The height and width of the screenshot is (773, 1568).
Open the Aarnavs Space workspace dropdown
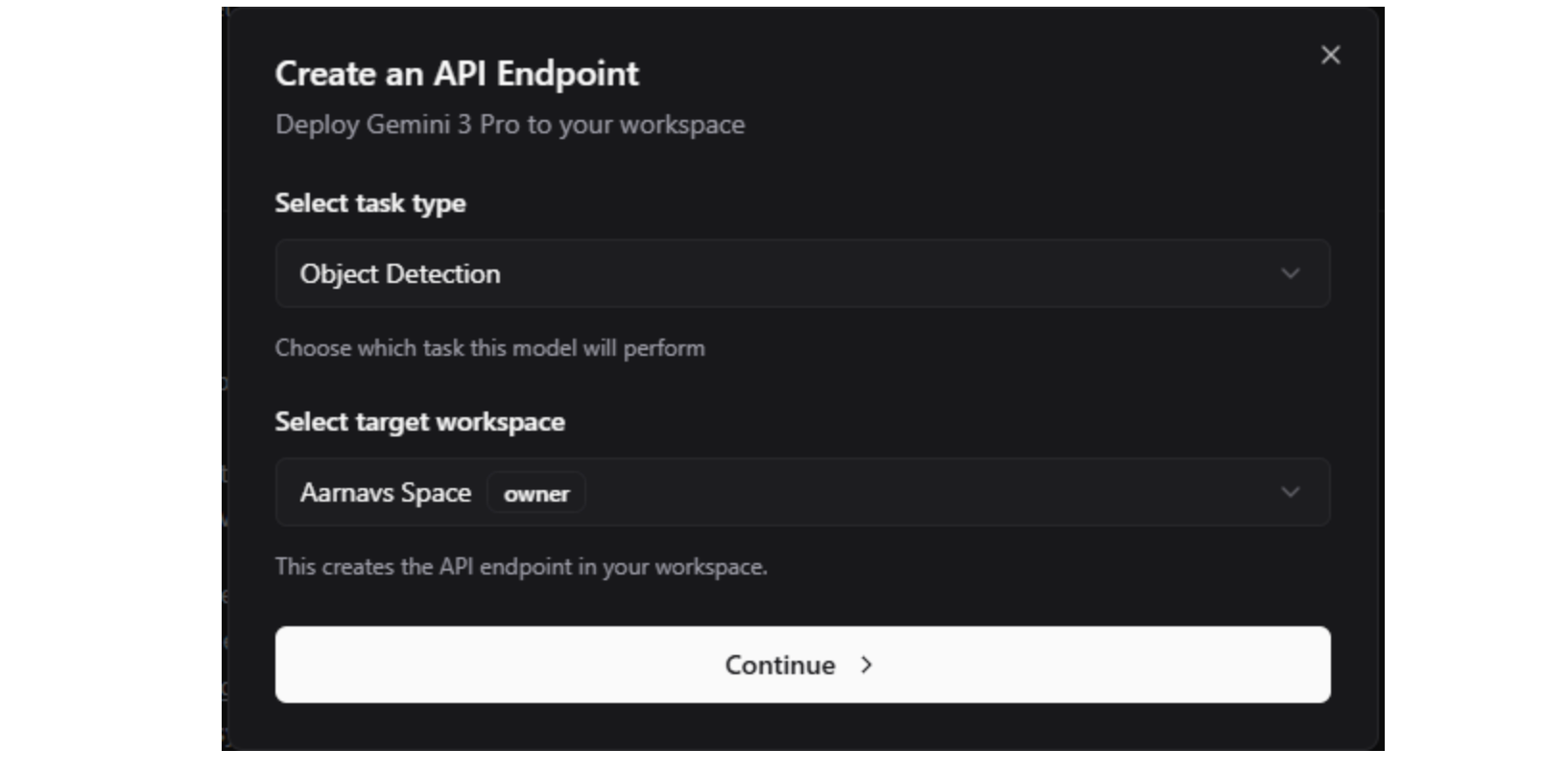pyautogui.click(x=802, y=492)
